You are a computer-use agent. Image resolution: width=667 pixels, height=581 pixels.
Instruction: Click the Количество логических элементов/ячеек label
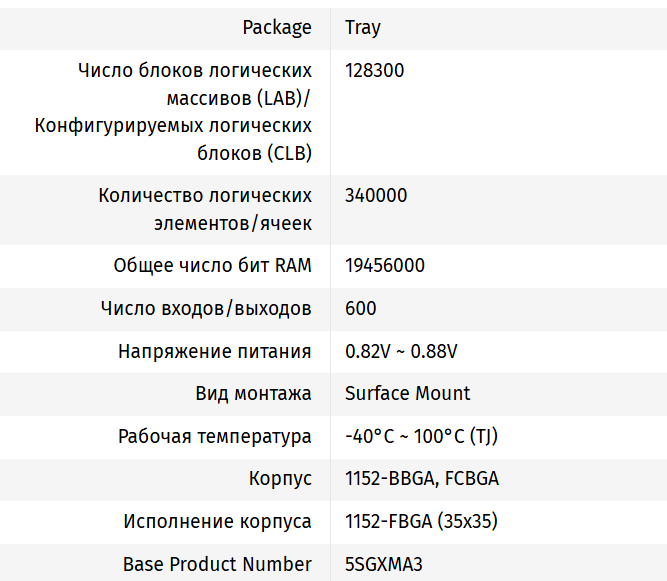click(x=205, y=209)
